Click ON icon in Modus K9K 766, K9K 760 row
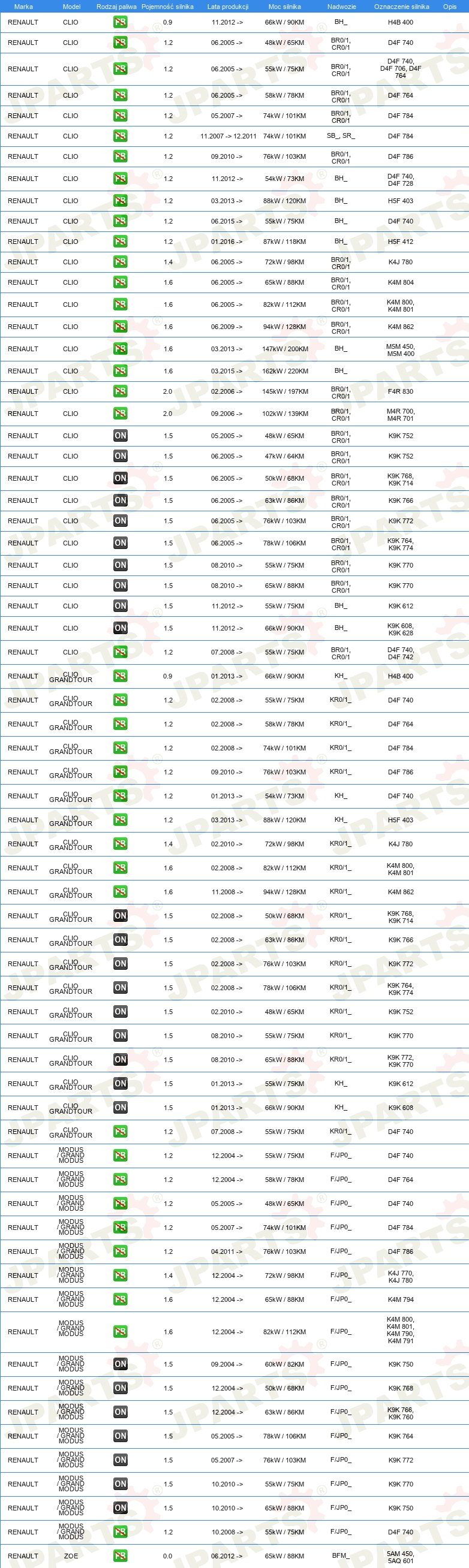The height and width of the screenshot is (1568, 469). point(121,1412)
